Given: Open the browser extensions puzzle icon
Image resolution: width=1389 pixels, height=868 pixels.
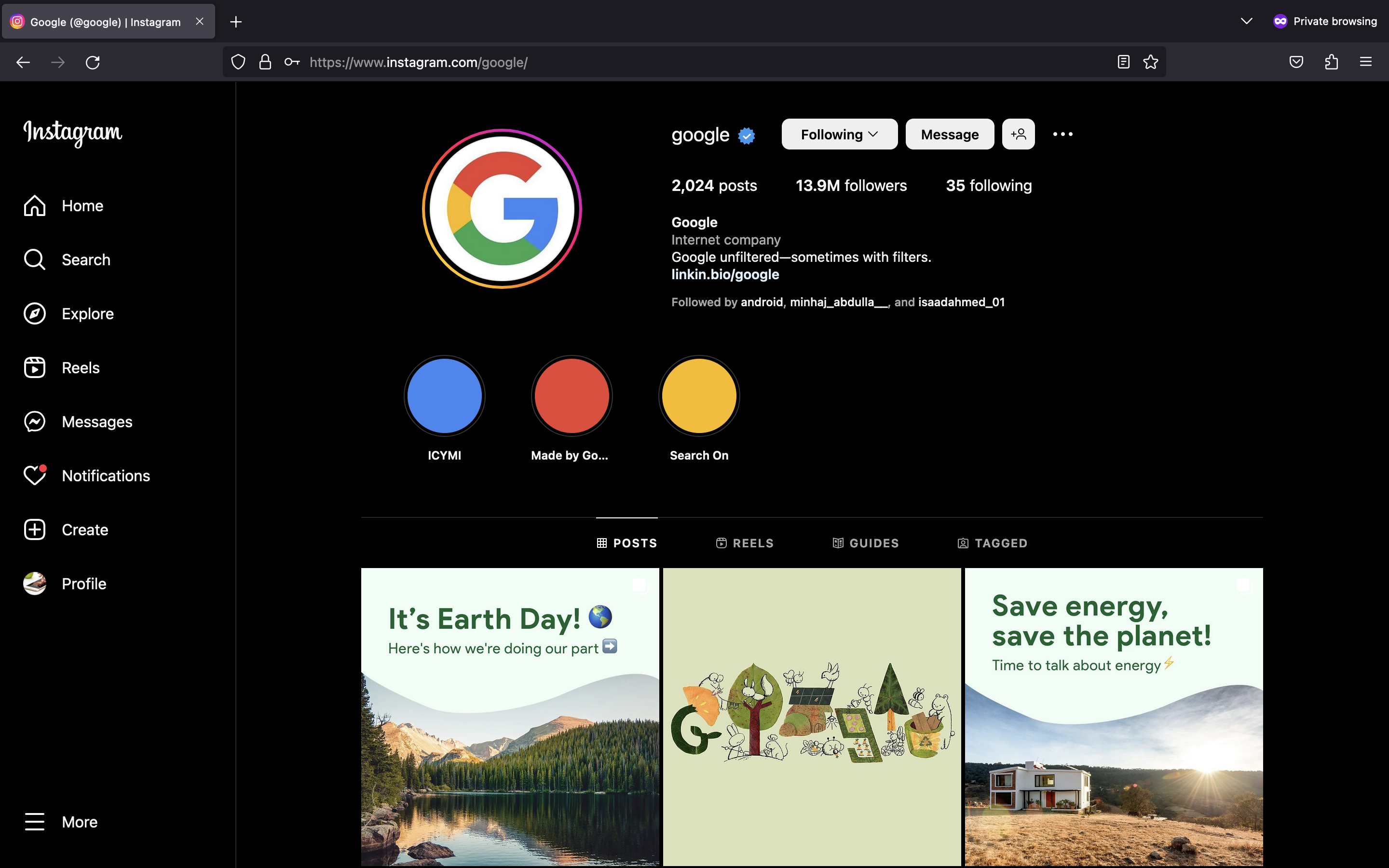Looking at the screenshot, I should coord(1331,62).
